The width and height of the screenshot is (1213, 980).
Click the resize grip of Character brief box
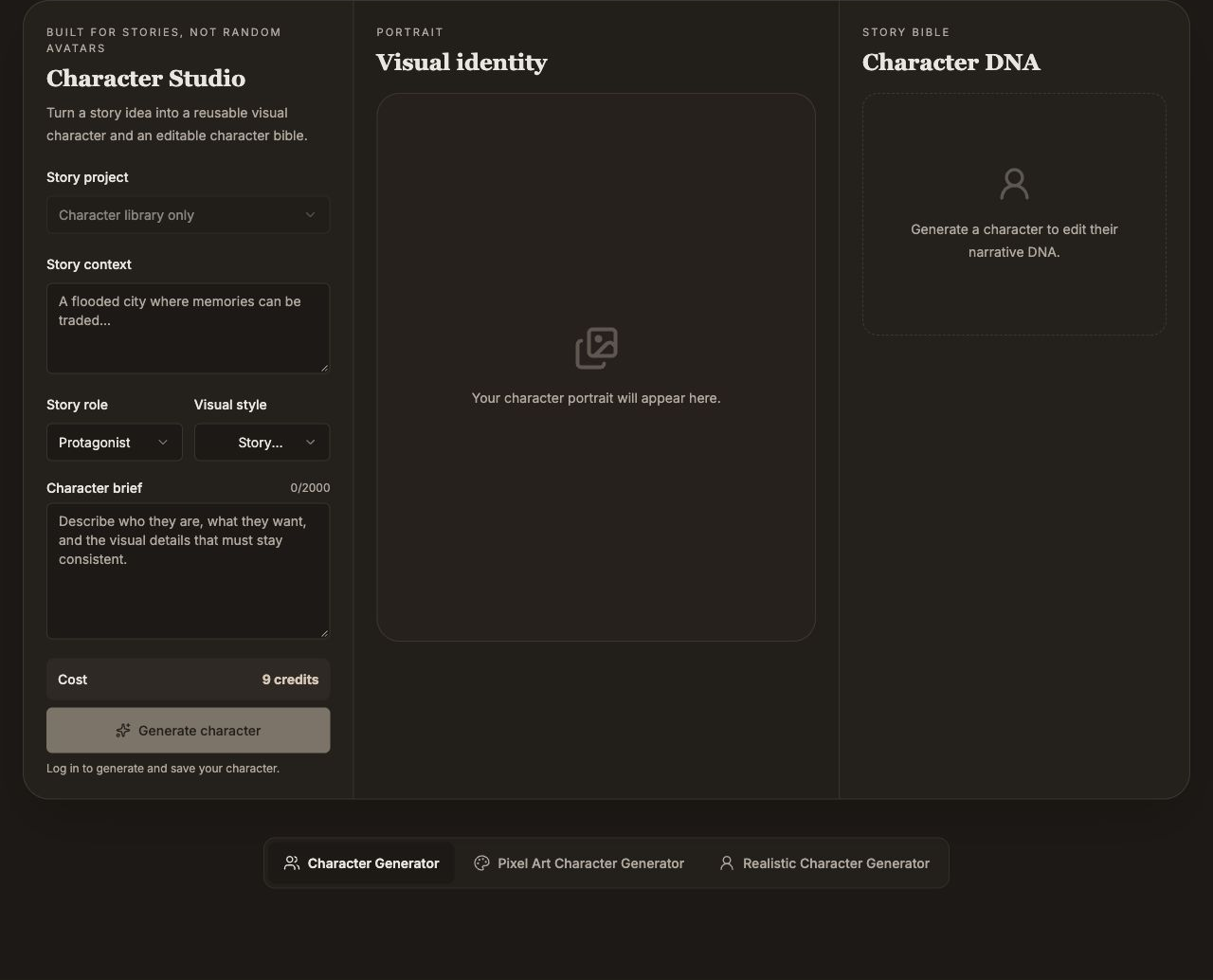coord(325,633)
